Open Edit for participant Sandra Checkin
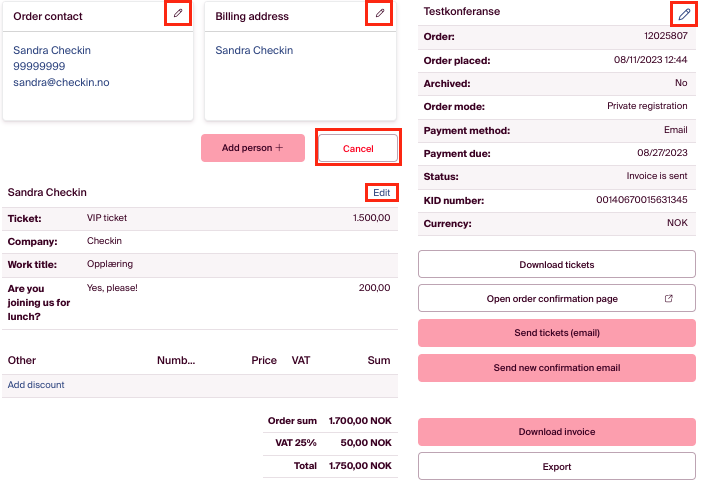This screenshot has height=481, width=701. coord(381,192)
